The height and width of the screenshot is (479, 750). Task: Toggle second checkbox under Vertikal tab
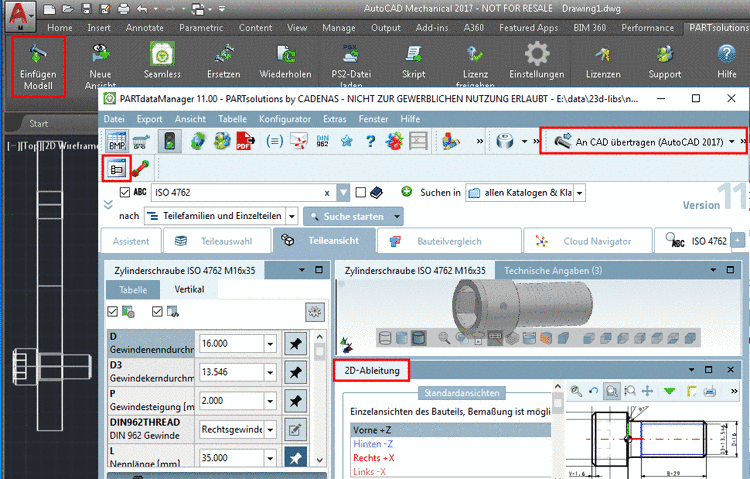click(x=158, y=312)
